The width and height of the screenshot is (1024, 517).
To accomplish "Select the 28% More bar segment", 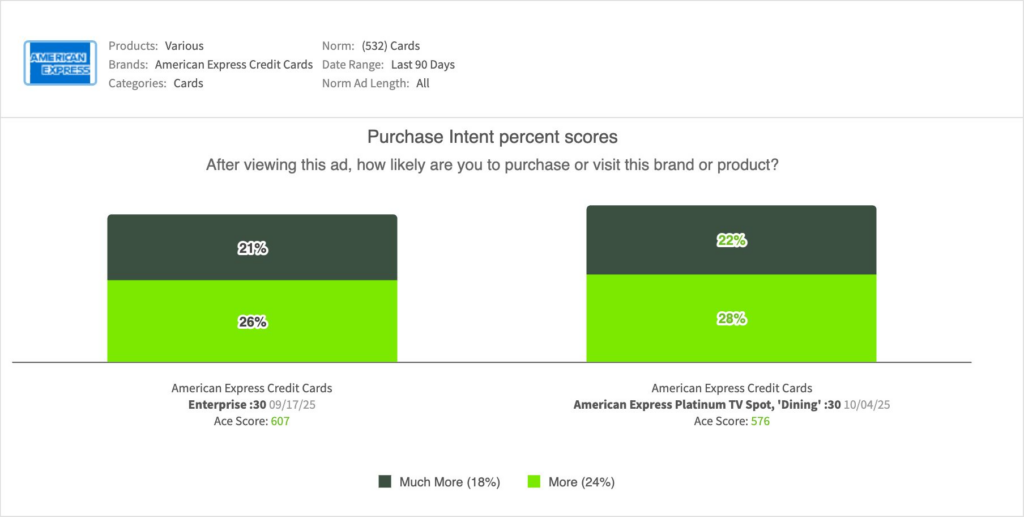I will (x=731, y=318).
